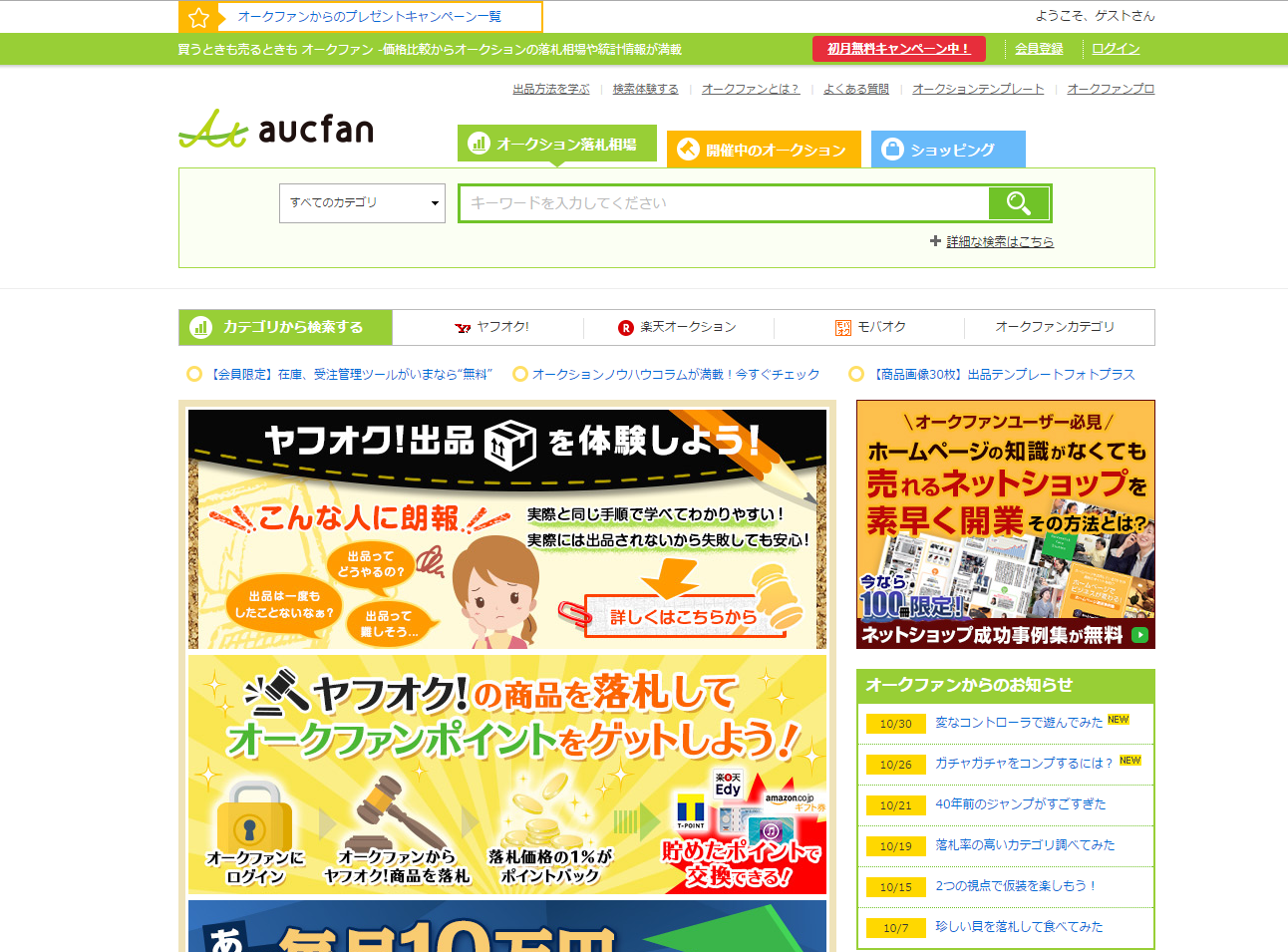Open news 2つの視点で仮装を楽しもう!
Image resolution: width=1288 pixels, height=952 pixels.
click(1016, 886)
